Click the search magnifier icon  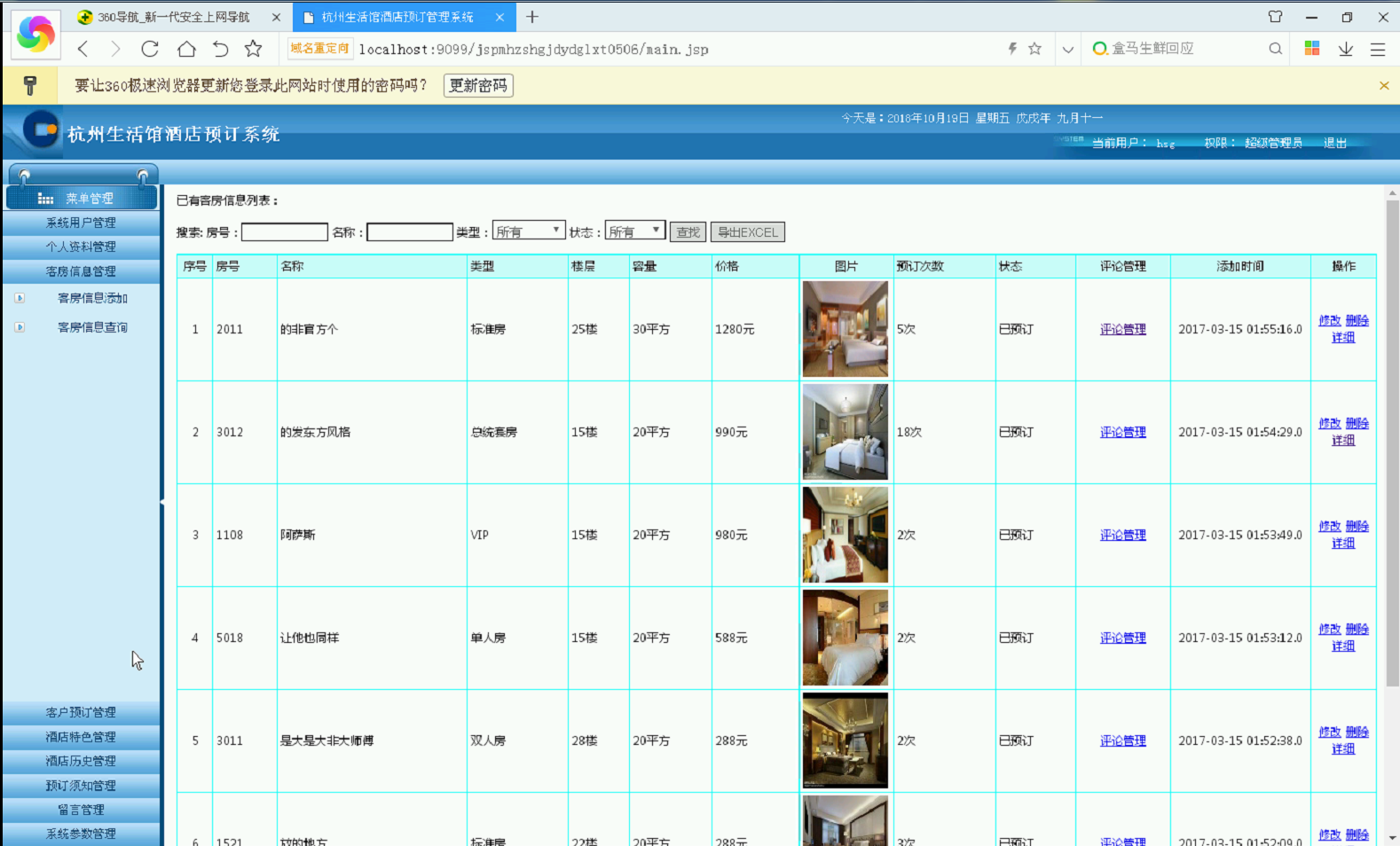[x=1276, y=49]
